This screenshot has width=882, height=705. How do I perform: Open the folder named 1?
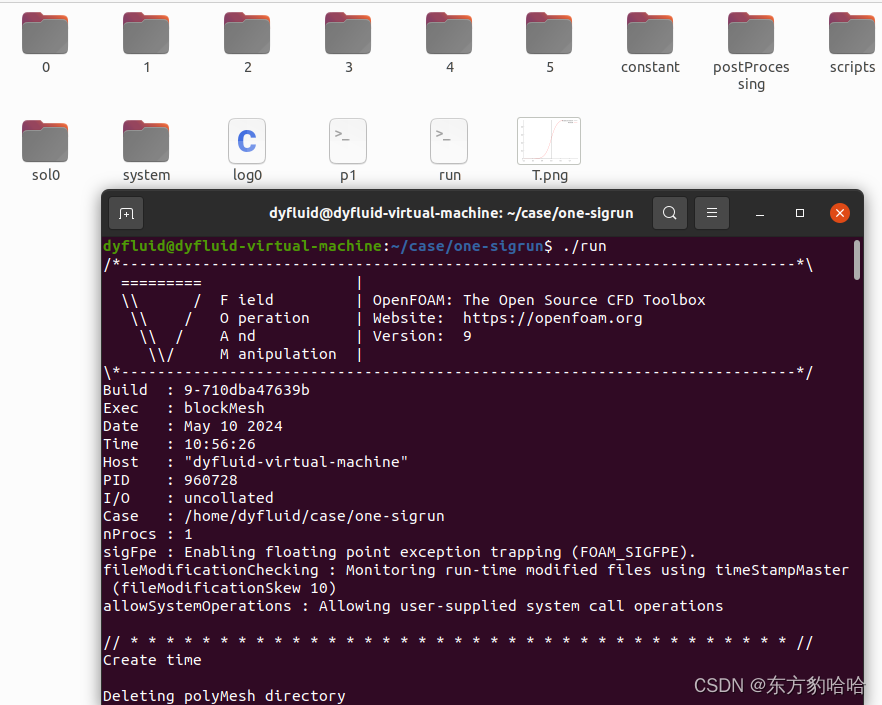[146, 34]
